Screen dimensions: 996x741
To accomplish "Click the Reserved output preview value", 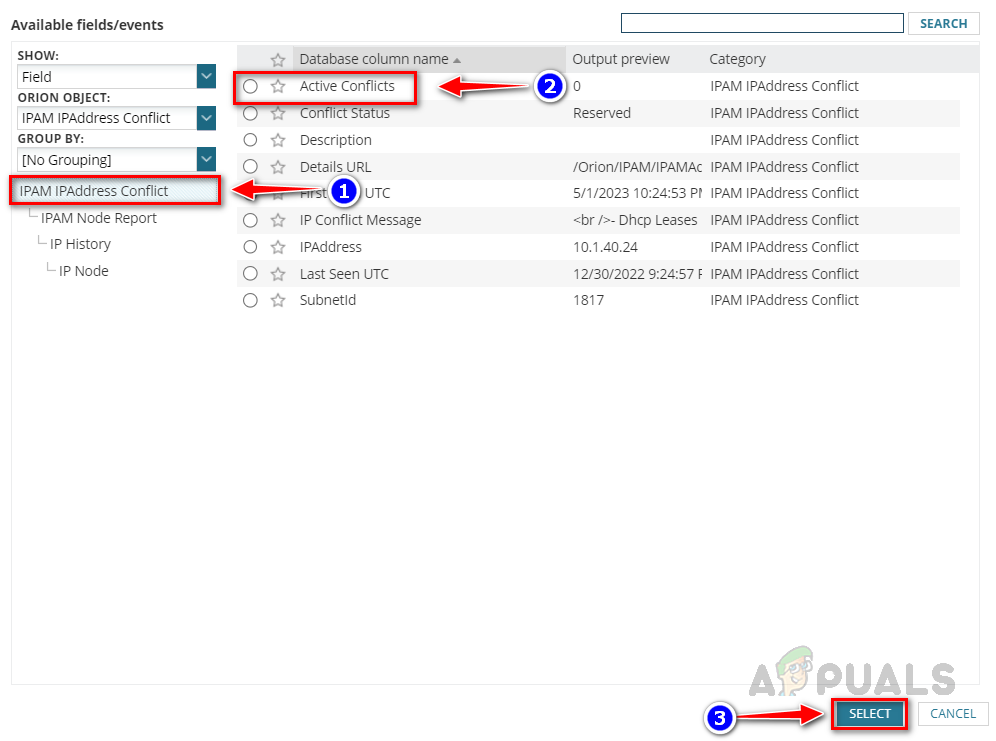I will (602, 114).
